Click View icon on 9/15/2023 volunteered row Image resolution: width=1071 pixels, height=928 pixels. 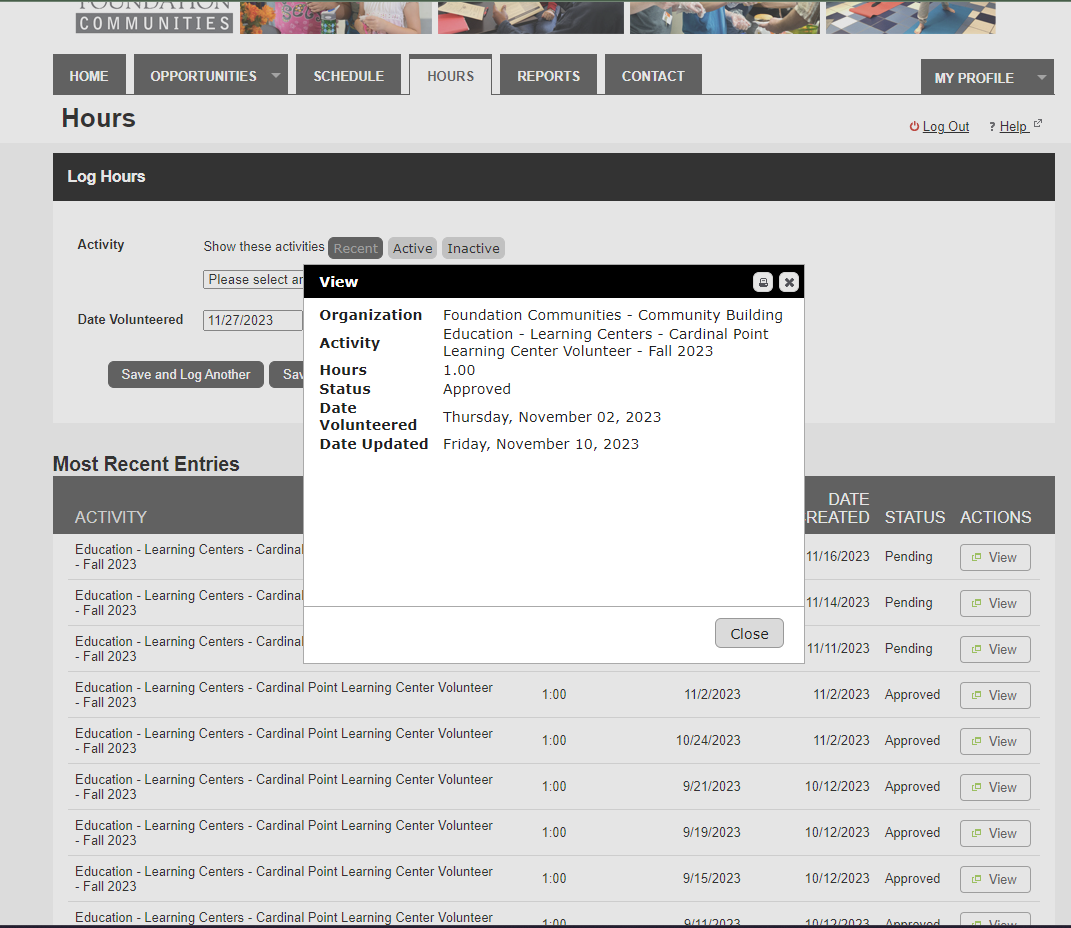coord(977,879)
